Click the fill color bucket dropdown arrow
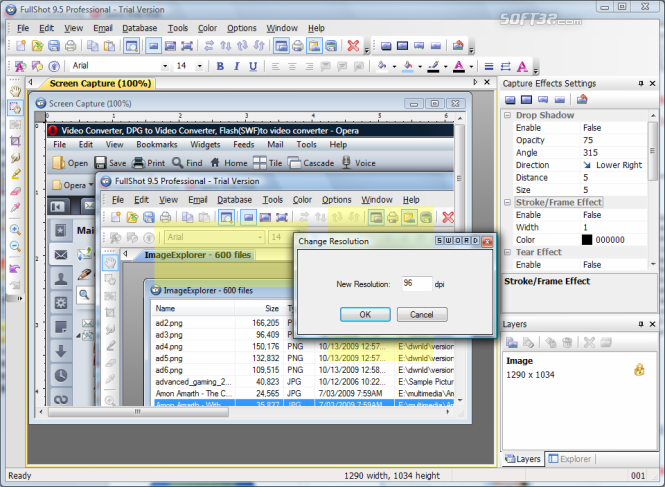Viewport: 665px width, 487px height. [x=394, y=67]
